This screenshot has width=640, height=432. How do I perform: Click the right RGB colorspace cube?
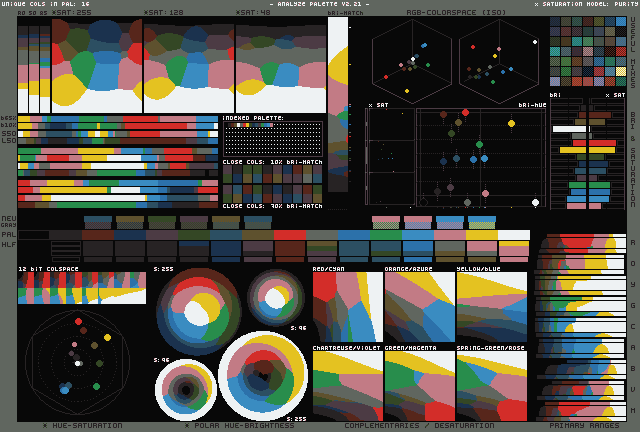[x=498, y=60]
